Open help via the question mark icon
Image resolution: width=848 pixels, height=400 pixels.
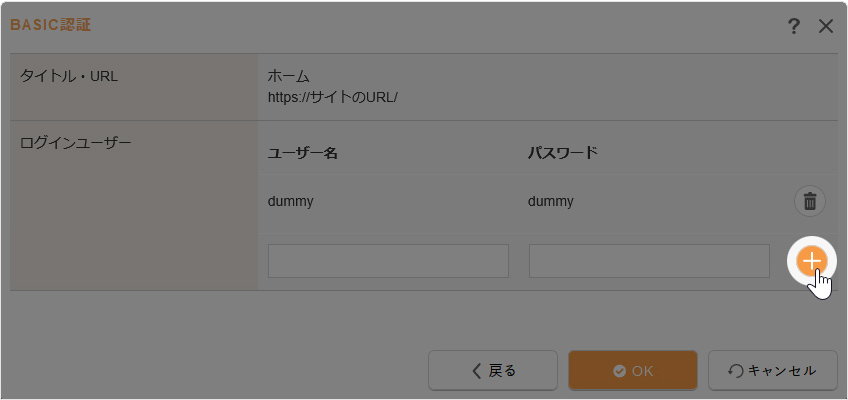(x=794, y=26)
